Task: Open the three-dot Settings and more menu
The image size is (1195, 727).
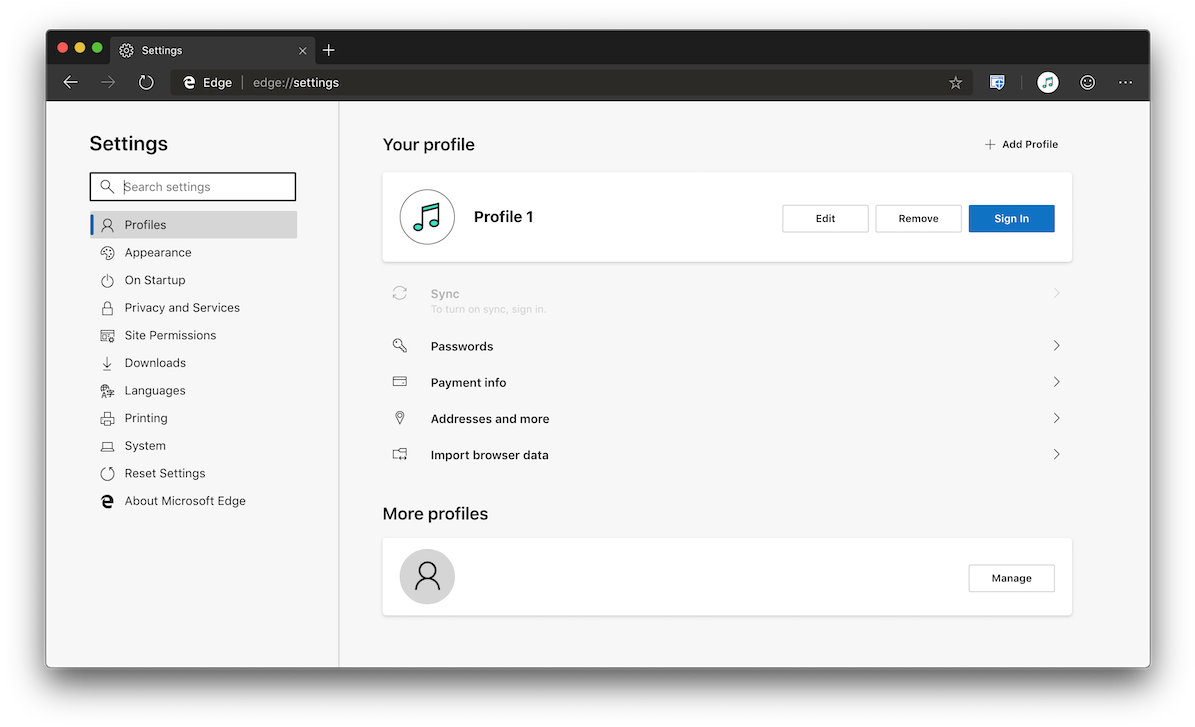Action: tap(1126, 82)
